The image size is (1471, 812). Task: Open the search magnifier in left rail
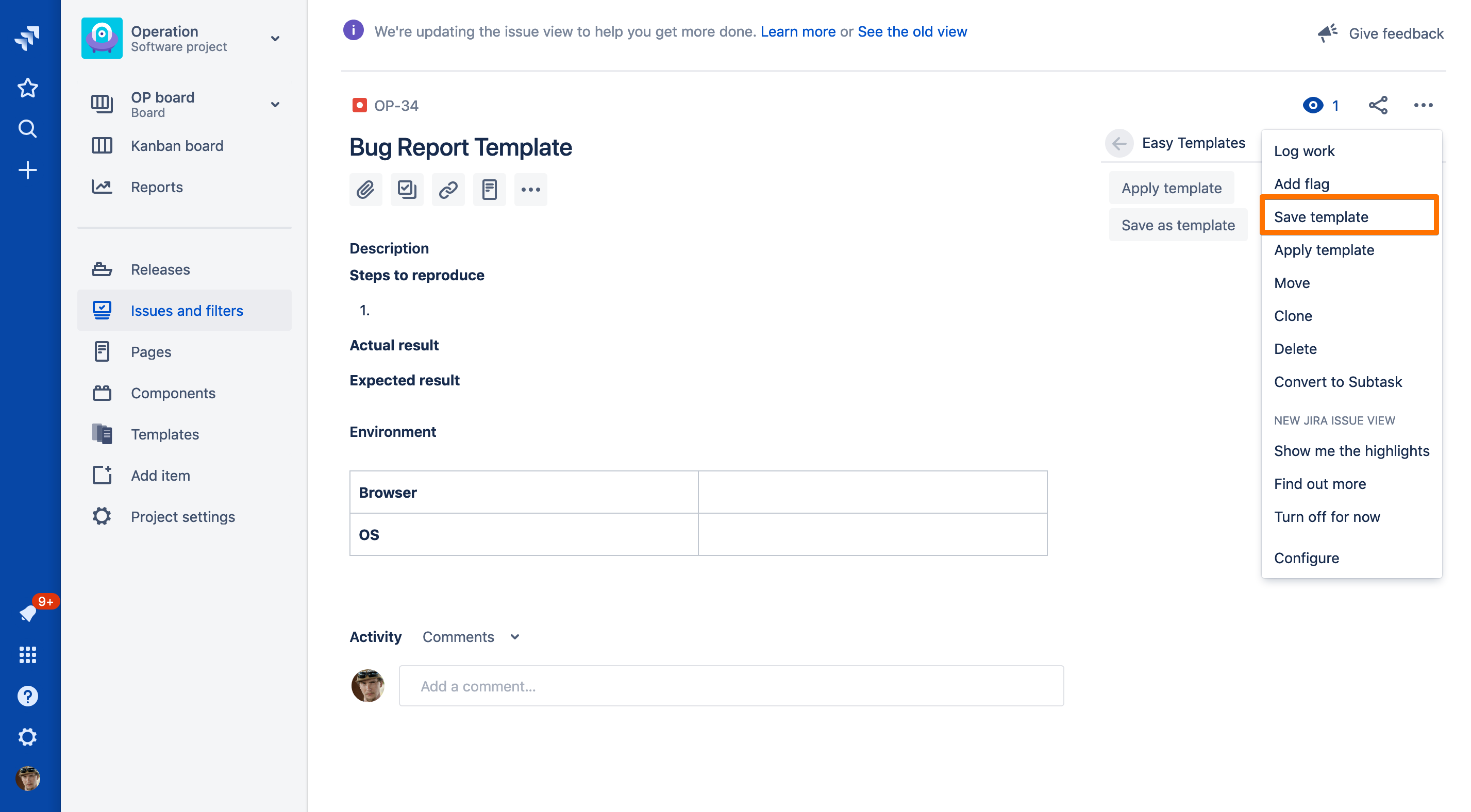coord(27,129)
